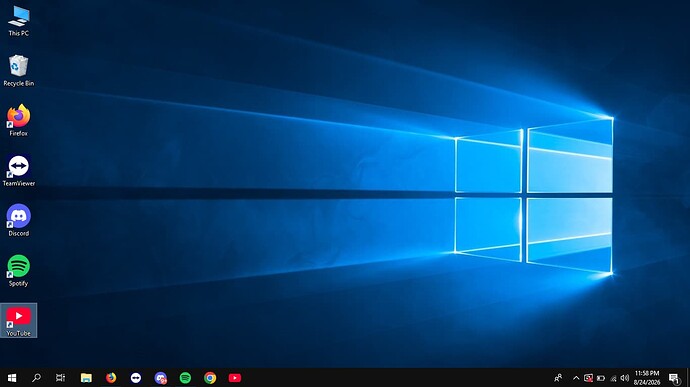Open Task View from the taskbar
The height and width of the screenshot is (387, 690).
(x=60, y=378)
